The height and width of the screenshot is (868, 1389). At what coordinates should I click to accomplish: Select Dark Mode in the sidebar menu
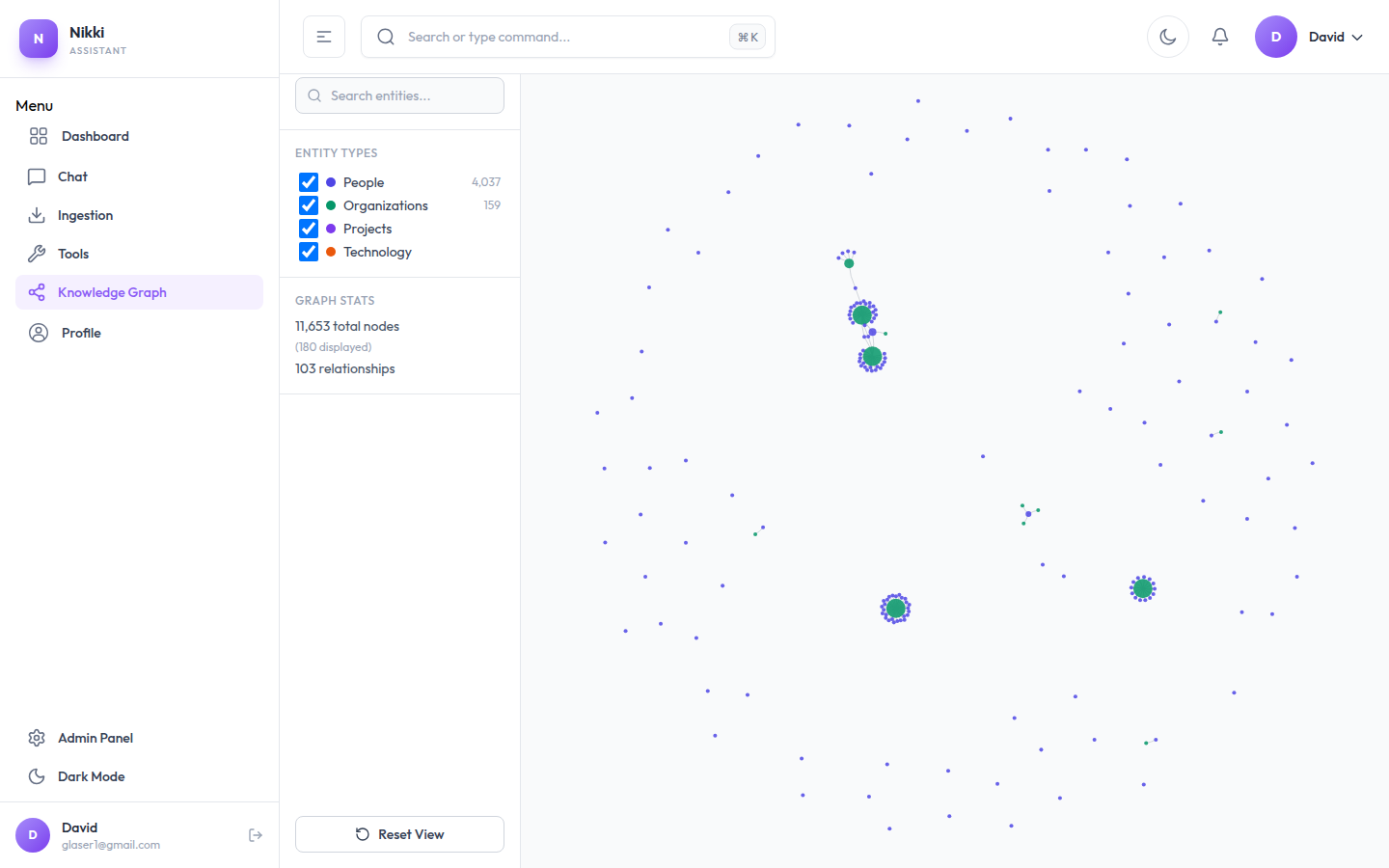pos(92,776)
